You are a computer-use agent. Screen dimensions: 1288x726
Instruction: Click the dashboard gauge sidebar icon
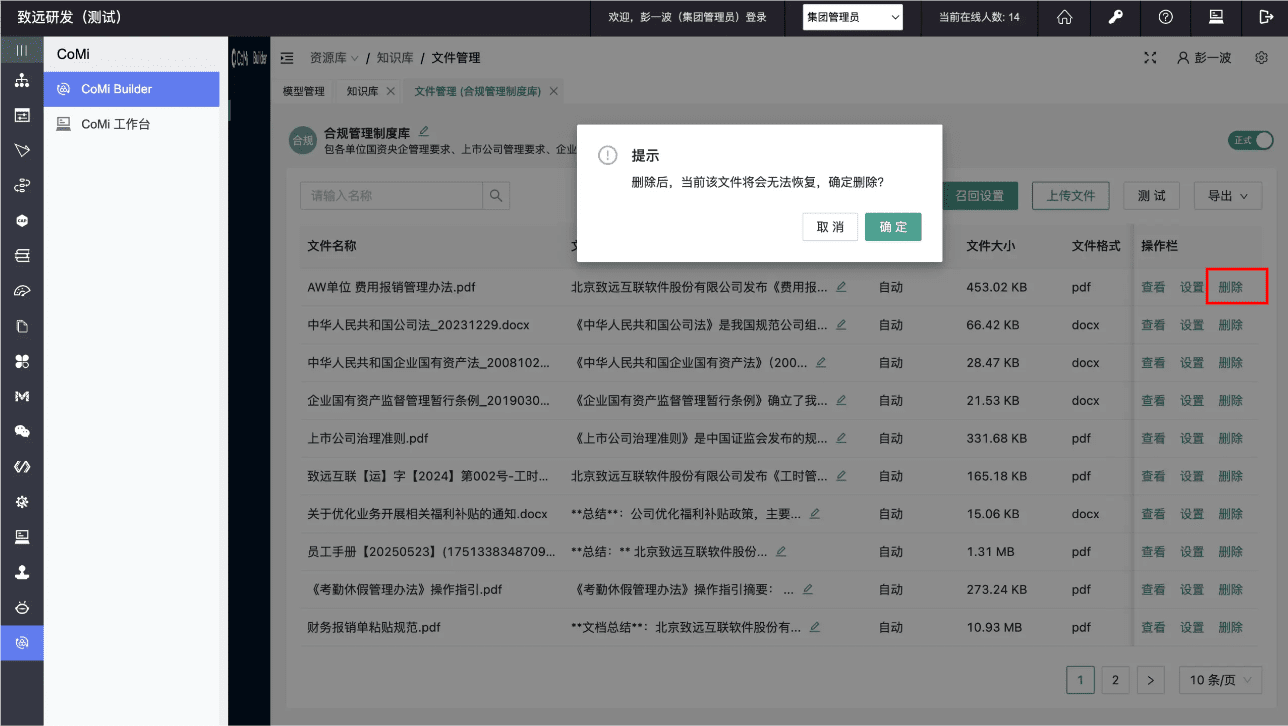pos(22,291)
